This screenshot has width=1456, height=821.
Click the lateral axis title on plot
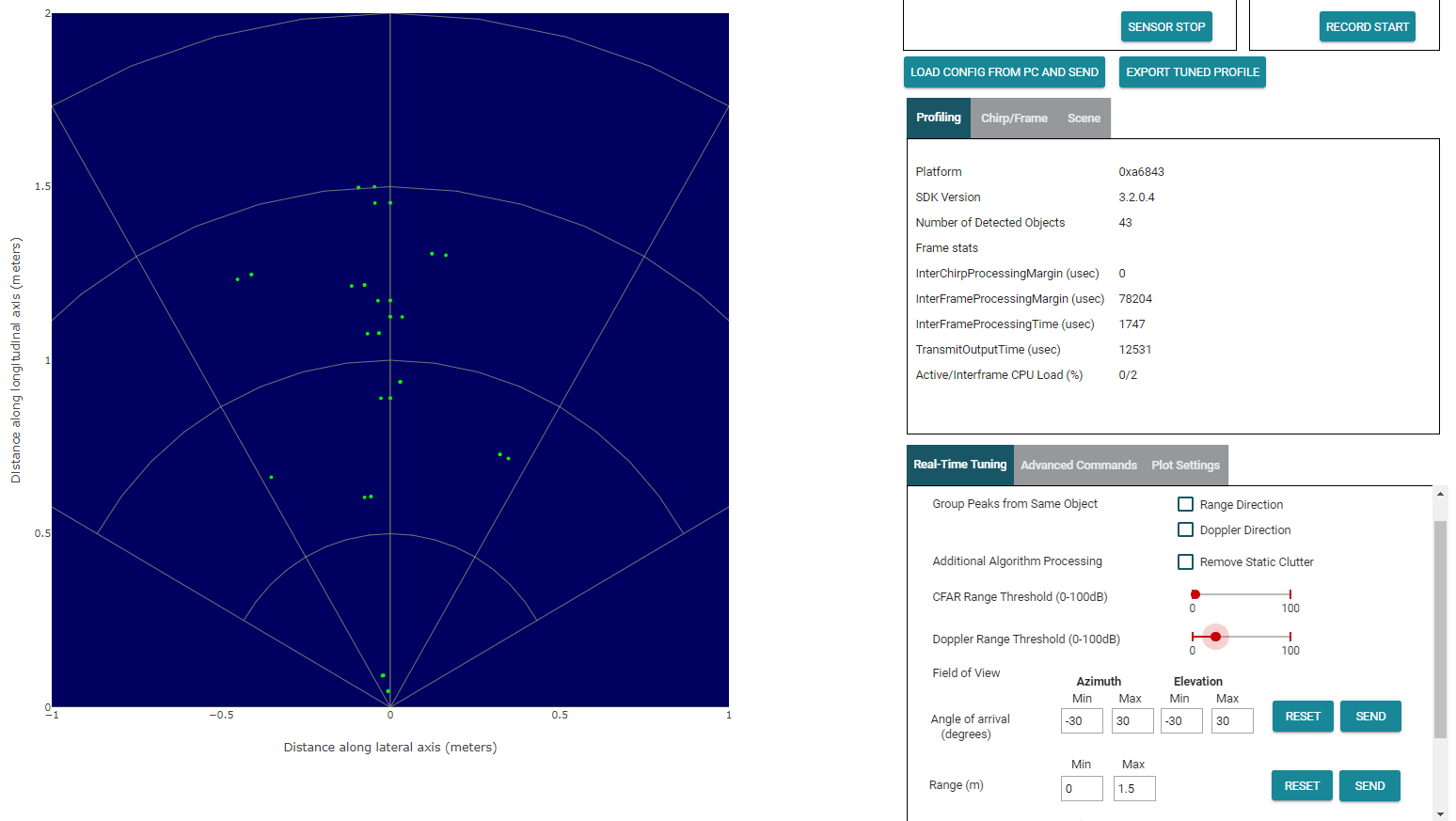point(390,748)
